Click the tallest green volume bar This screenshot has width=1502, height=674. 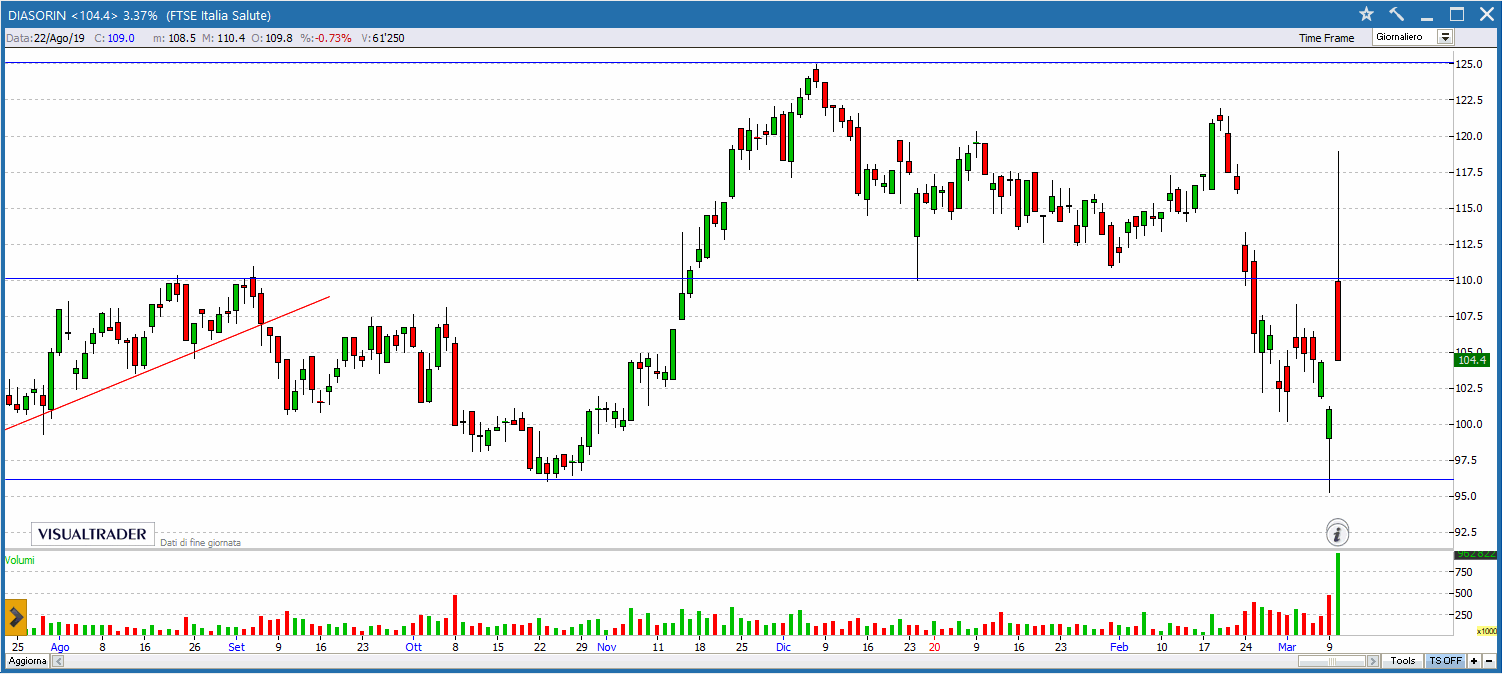point(1338,594)
